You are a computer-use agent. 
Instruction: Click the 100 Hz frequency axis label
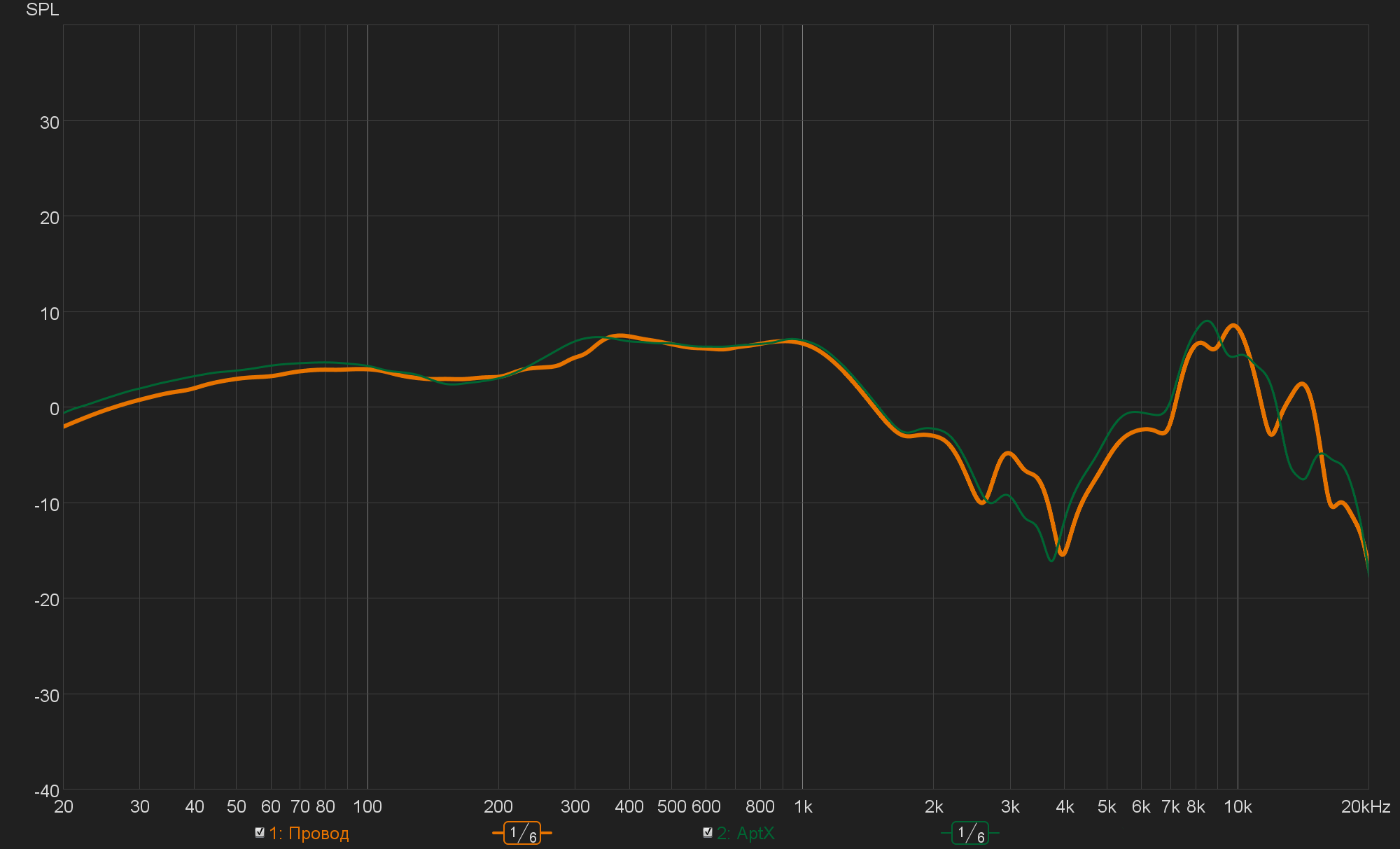point(367,807)
